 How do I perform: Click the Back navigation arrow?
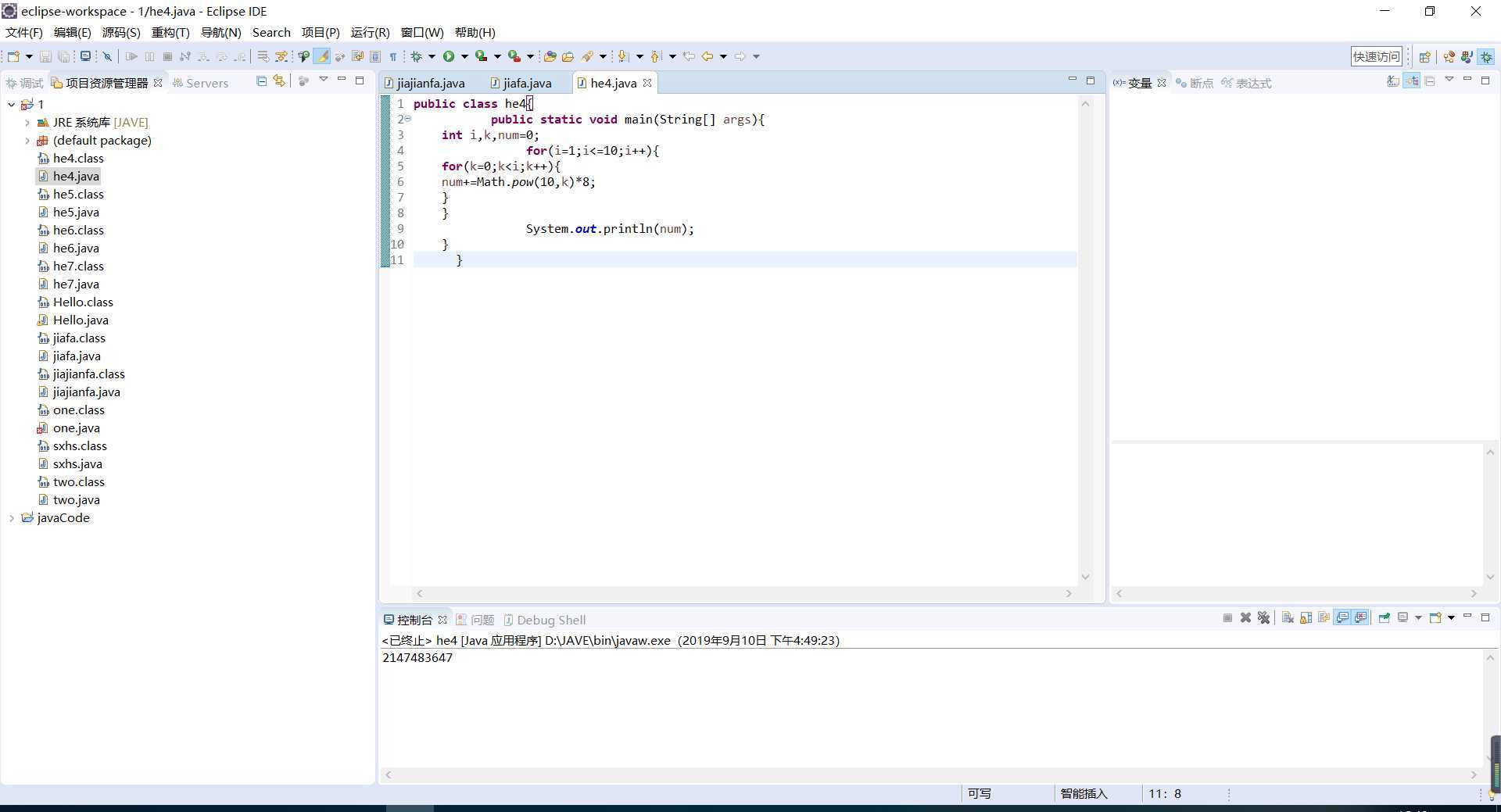click(x=708, y=56)
